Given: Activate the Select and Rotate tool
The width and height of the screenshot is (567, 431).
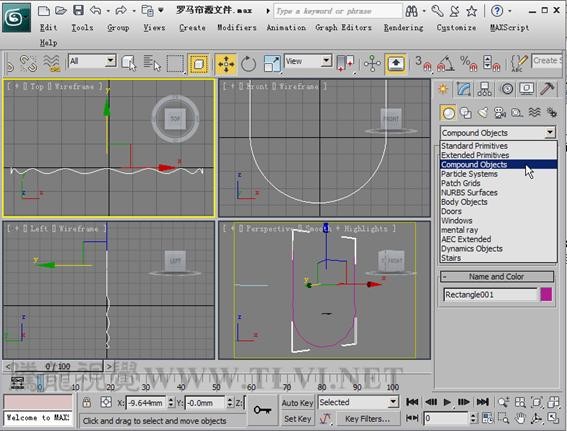Looking at the screenshot, I should pyautogui.click(x=248, y=64).
